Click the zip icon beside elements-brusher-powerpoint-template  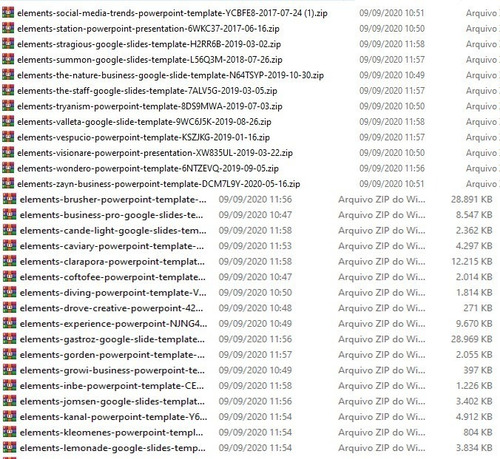point(9,199)
